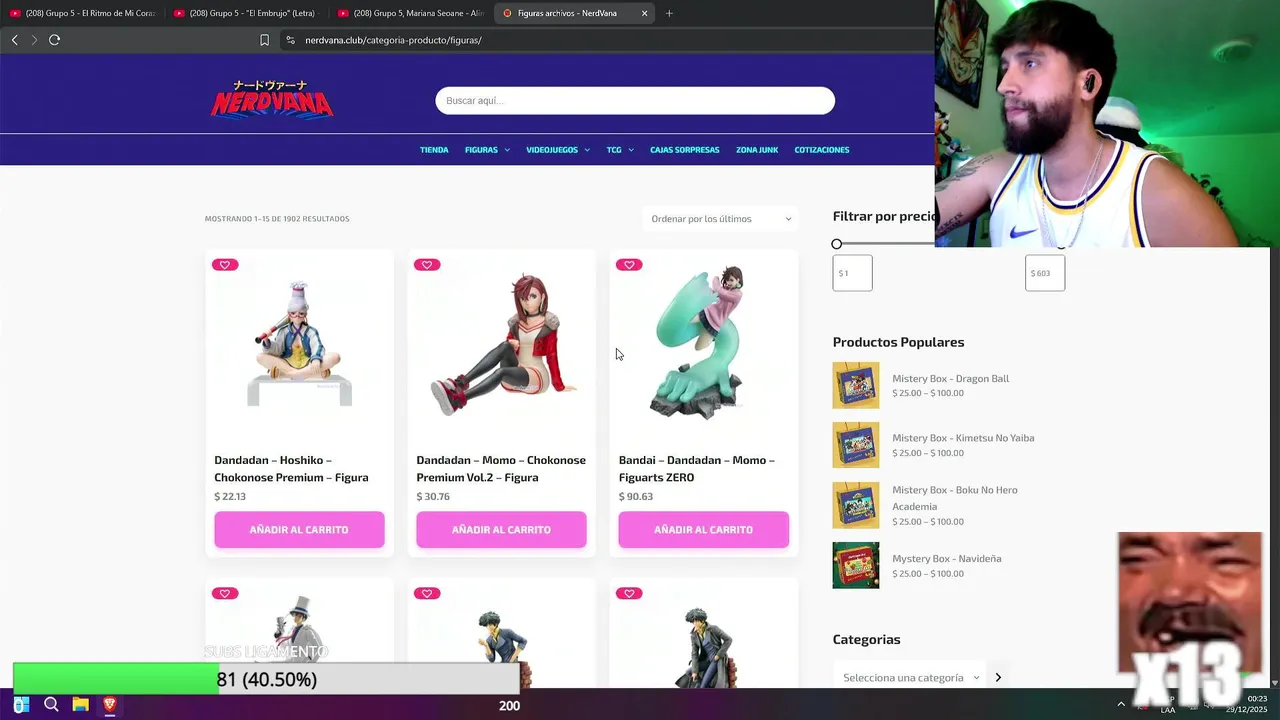Open ZONA JUNK menu item
This screenshot has width=1280, height=720.
[x=757, y=150]
